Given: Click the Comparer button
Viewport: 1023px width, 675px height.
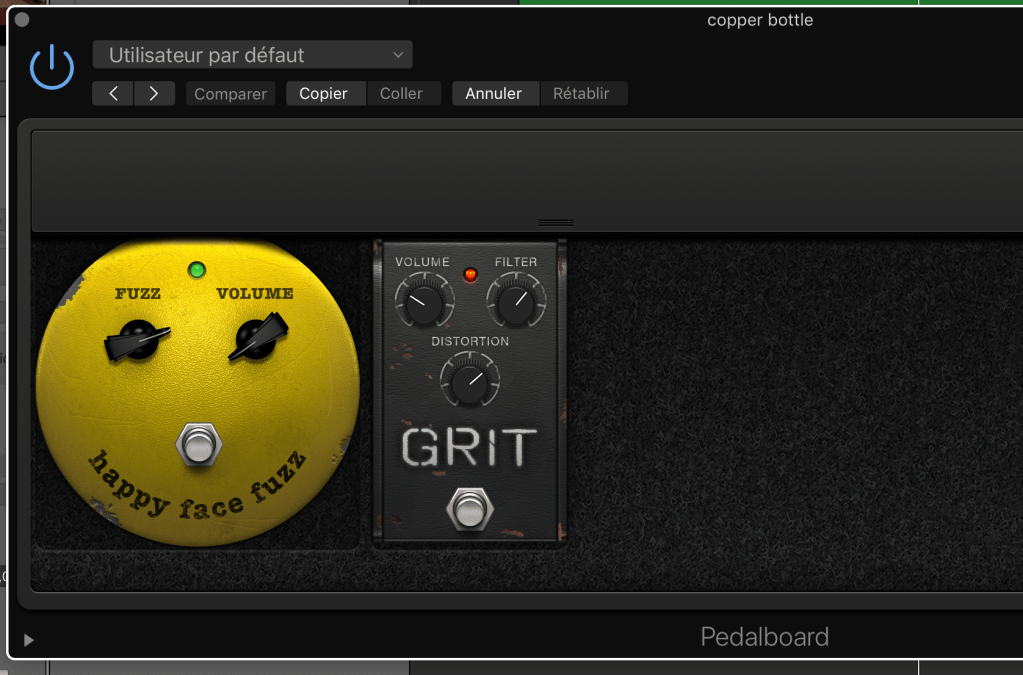Looking at the screenshot, I should pos(230,94).
